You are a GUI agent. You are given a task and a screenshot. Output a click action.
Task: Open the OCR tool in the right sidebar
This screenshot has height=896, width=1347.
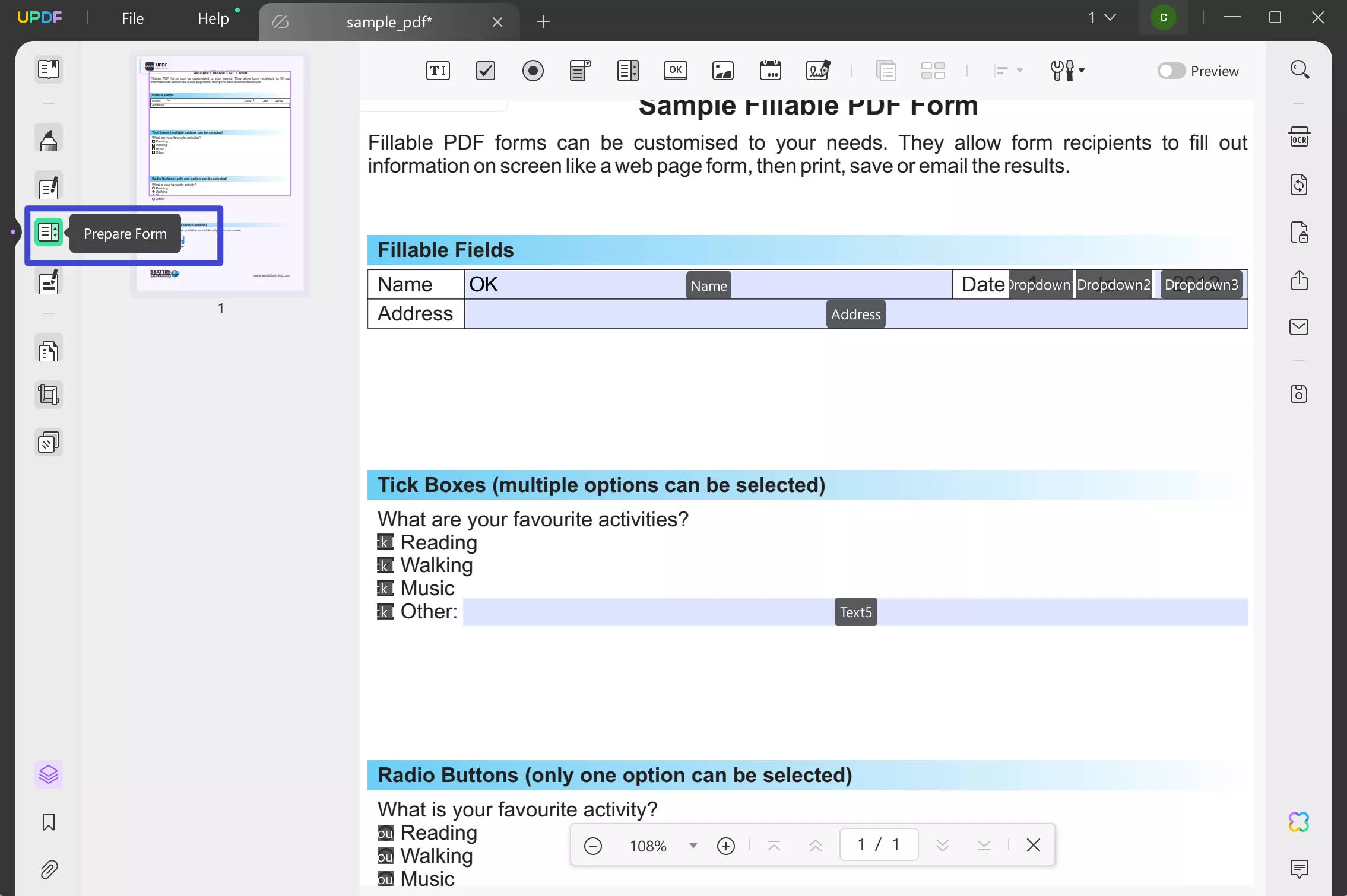point(1300,136)
